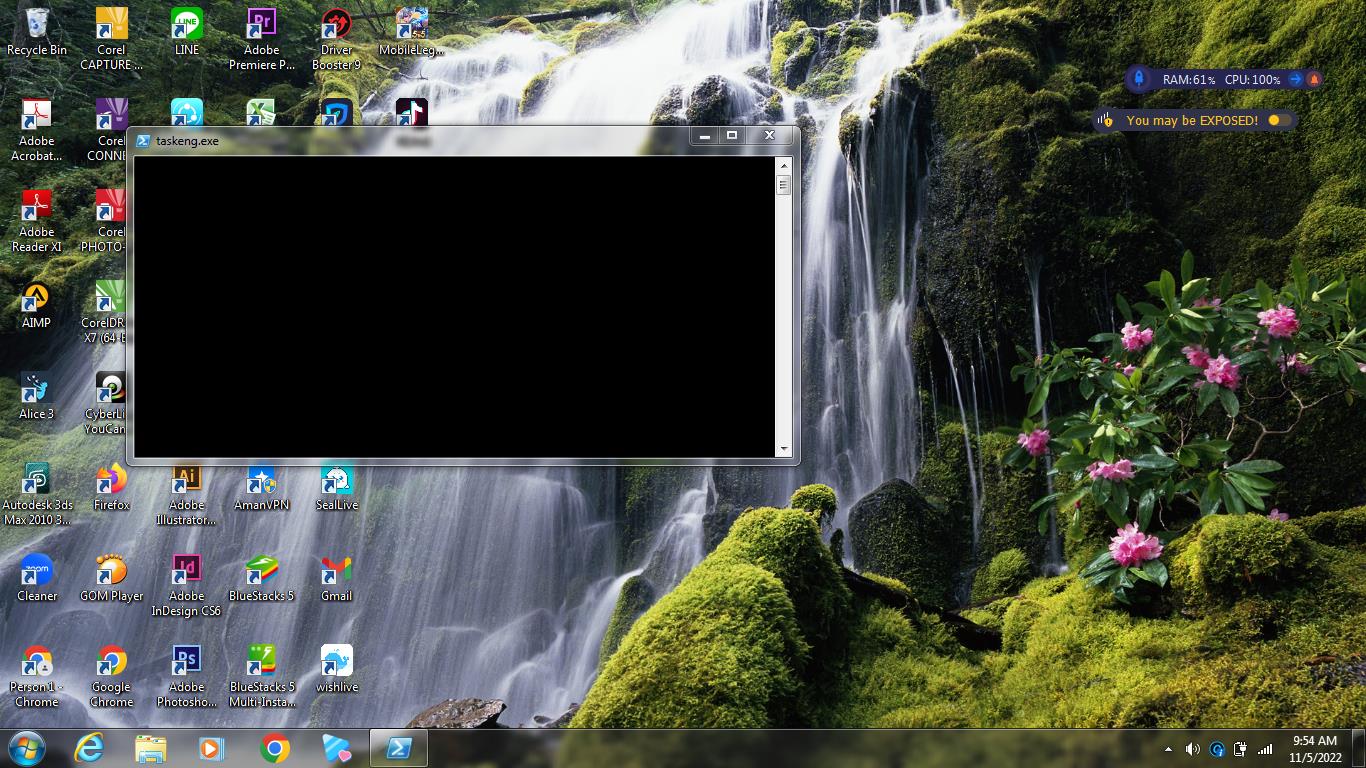The height and width of the screenshot is (768, 1366).
Task: Click the rocket boost icon in widget
Action: coord(1139,80)
